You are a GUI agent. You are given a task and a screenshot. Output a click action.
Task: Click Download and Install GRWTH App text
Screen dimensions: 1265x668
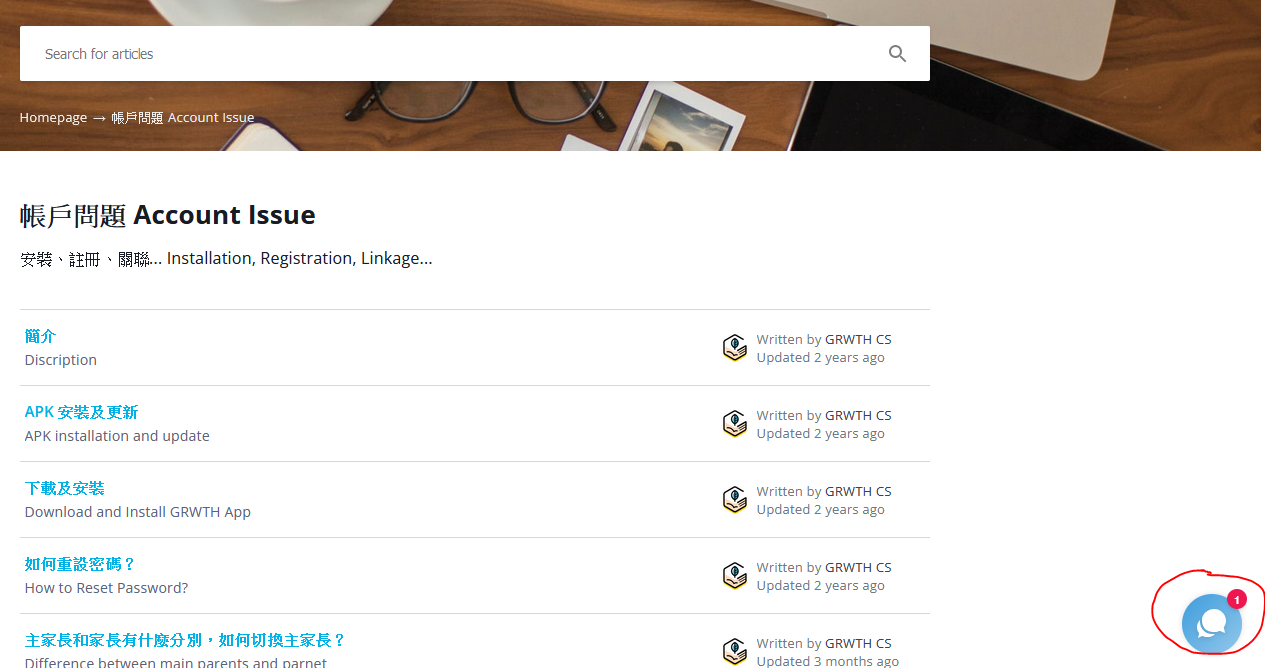click(138, 512)
